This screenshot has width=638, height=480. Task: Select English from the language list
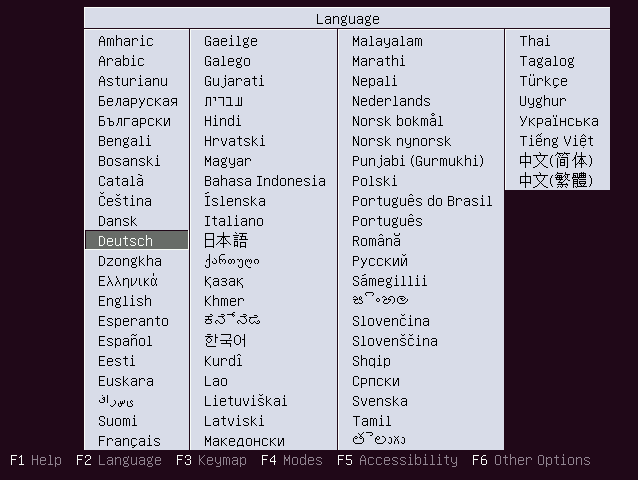click(125, 301)
